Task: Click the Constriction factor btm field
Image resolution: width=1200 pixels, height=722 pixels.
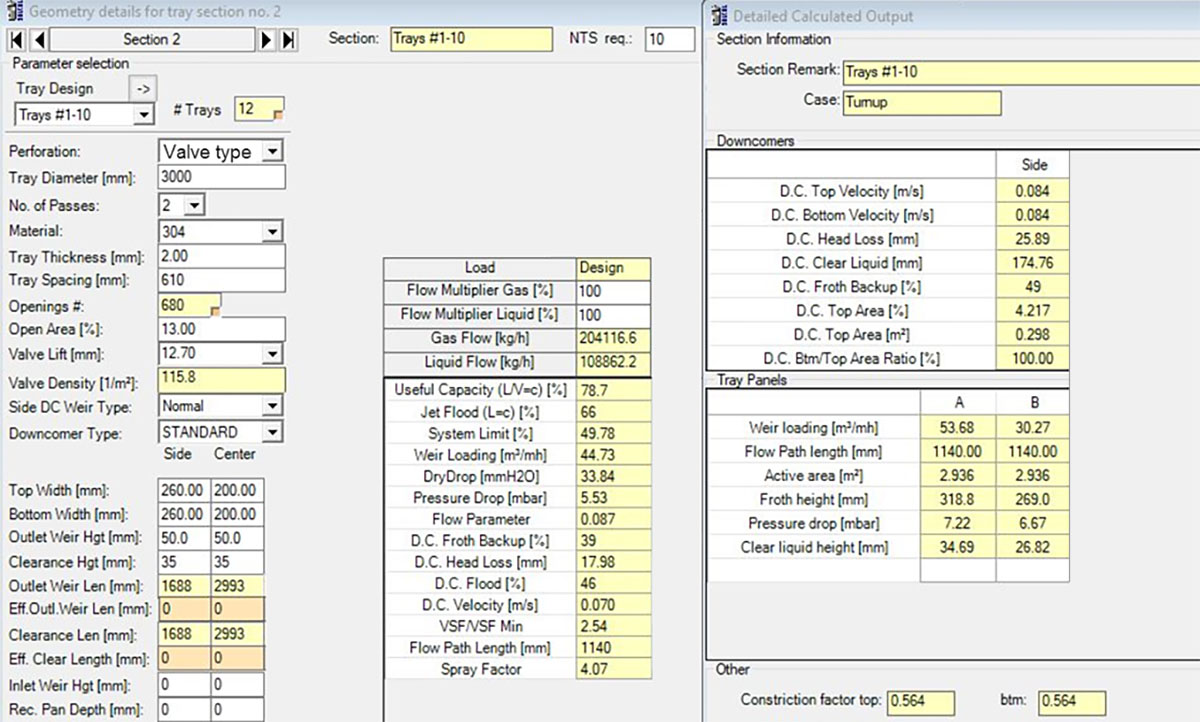Action: (x=1072, y=701)
